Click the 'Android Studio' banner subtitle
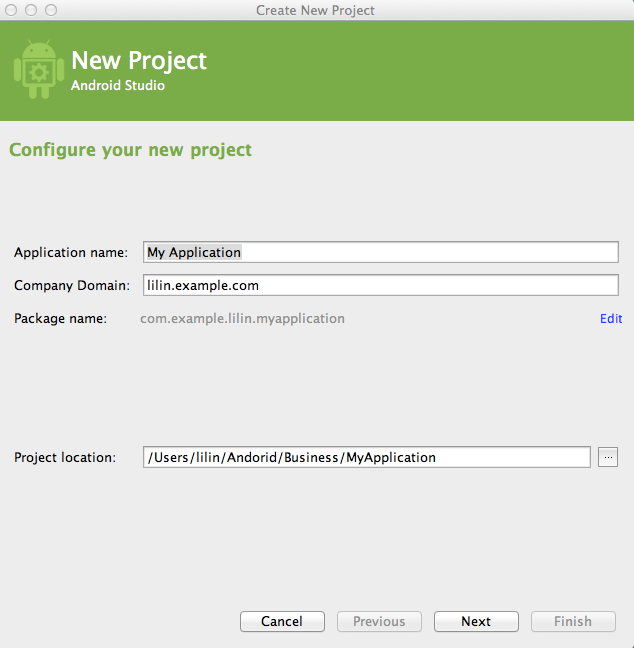634x648 pixels. 118,86
